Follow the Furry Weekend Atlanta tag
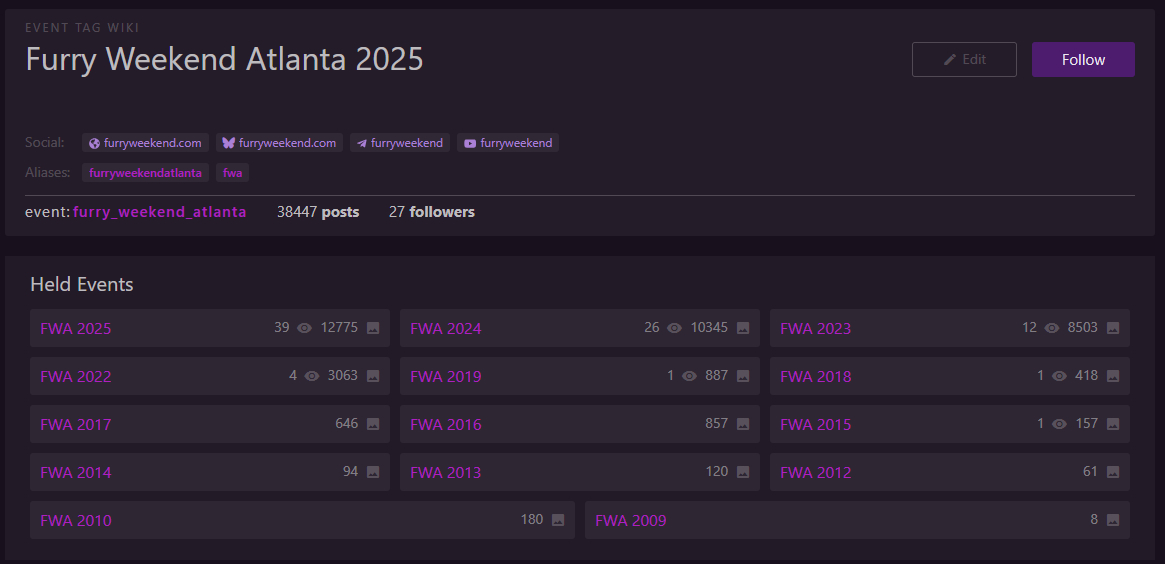Viewport: 1165px width, 564px height. tap(1083, 60)
